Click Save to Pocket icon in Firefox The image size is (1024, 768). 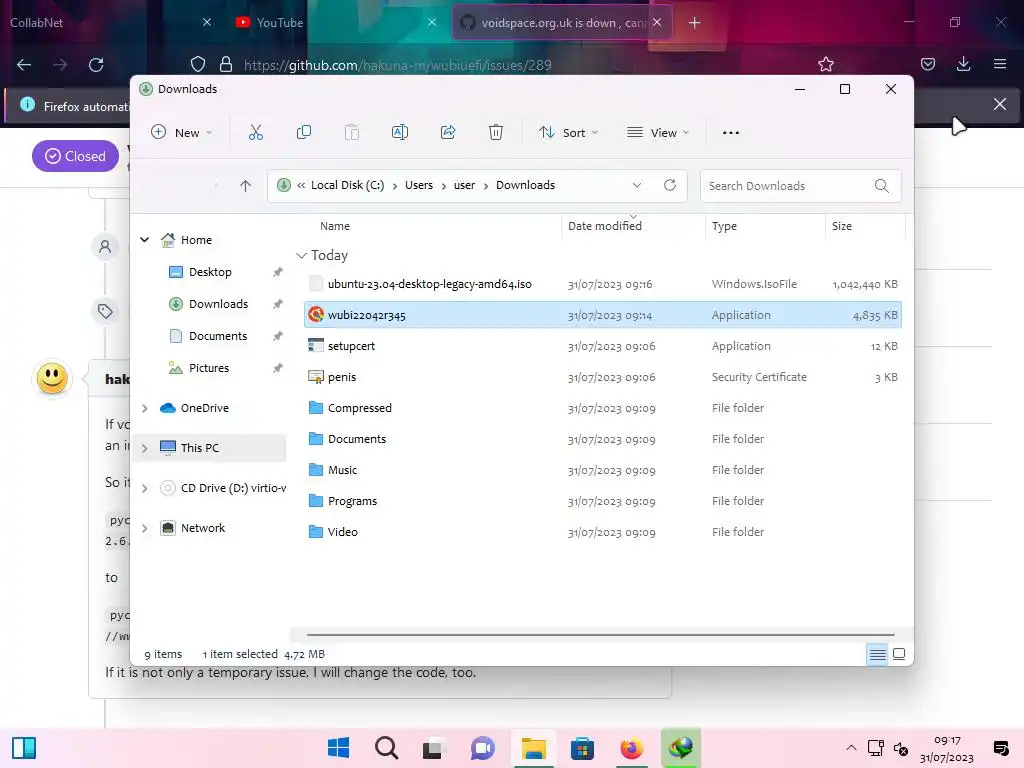point(927,64)
